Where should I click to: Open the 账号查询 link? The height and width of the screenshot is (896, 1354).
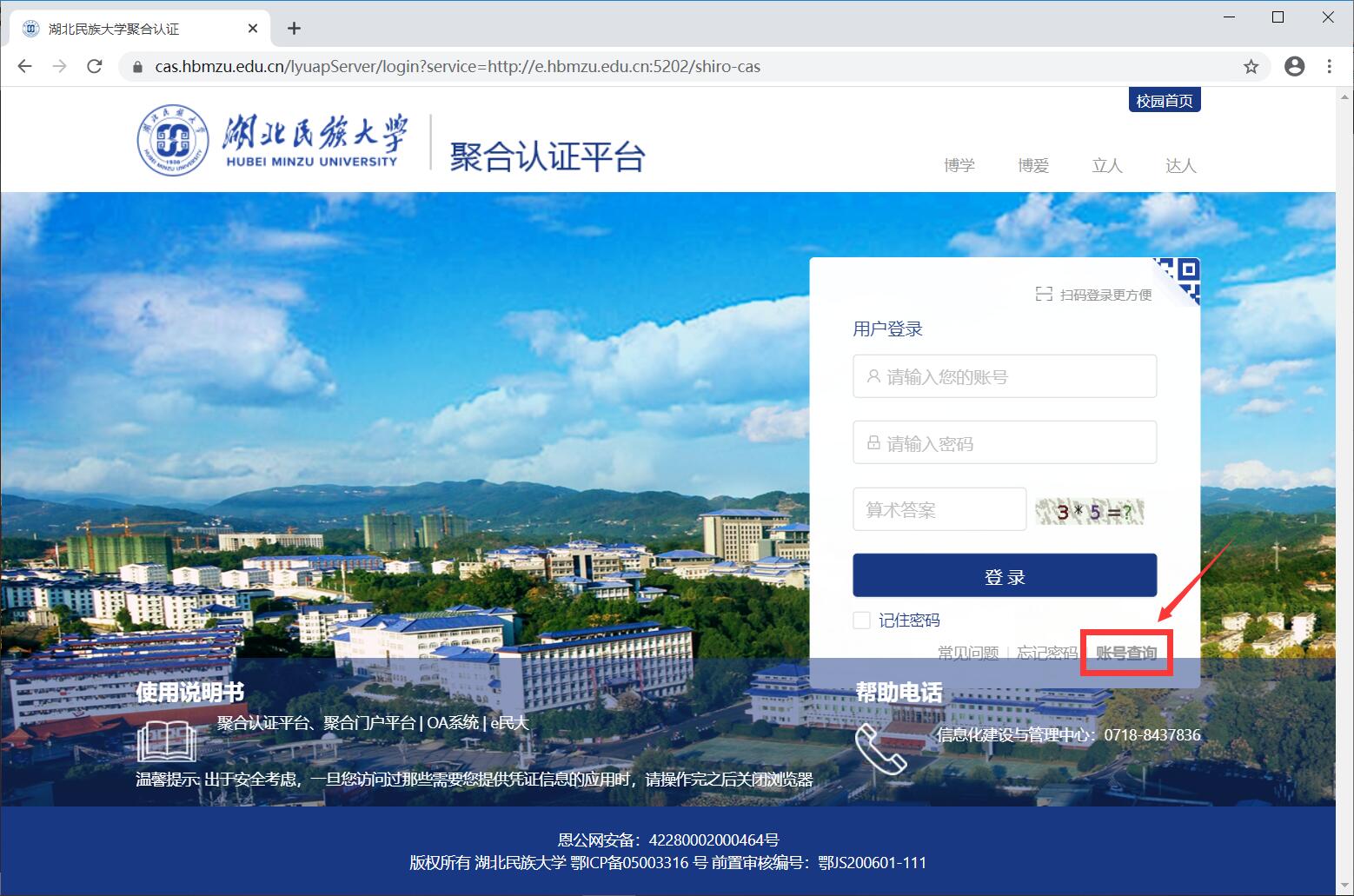point(1126,653)
